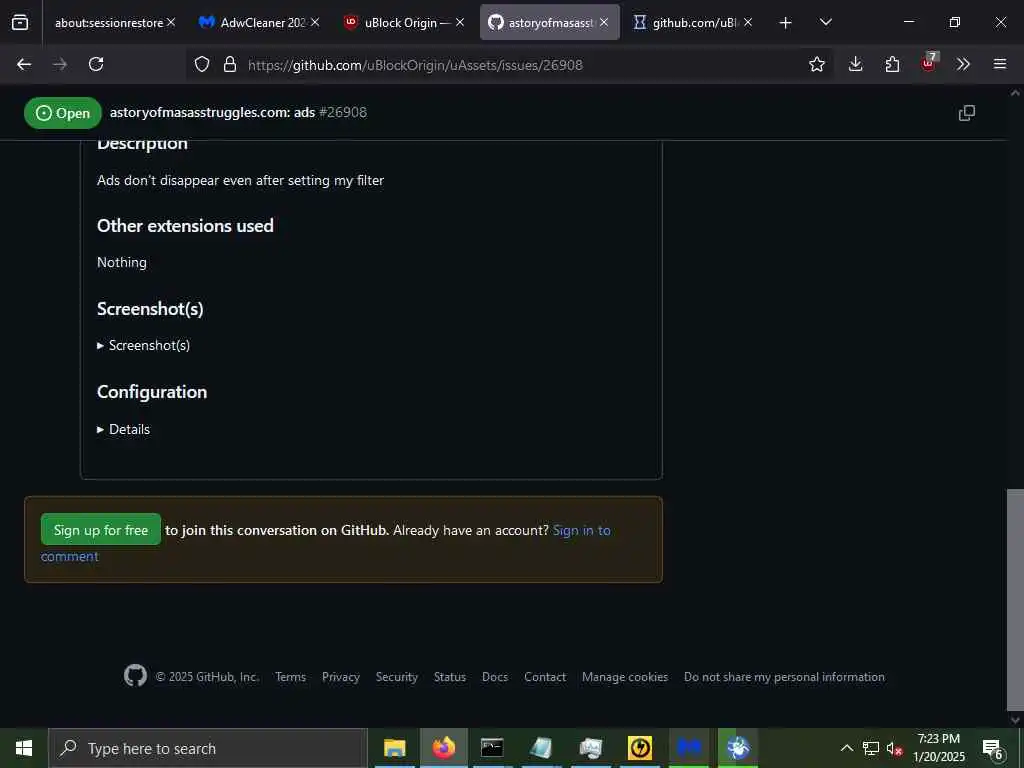Open the command prompt taskbar icon

(x=492, y=748)
